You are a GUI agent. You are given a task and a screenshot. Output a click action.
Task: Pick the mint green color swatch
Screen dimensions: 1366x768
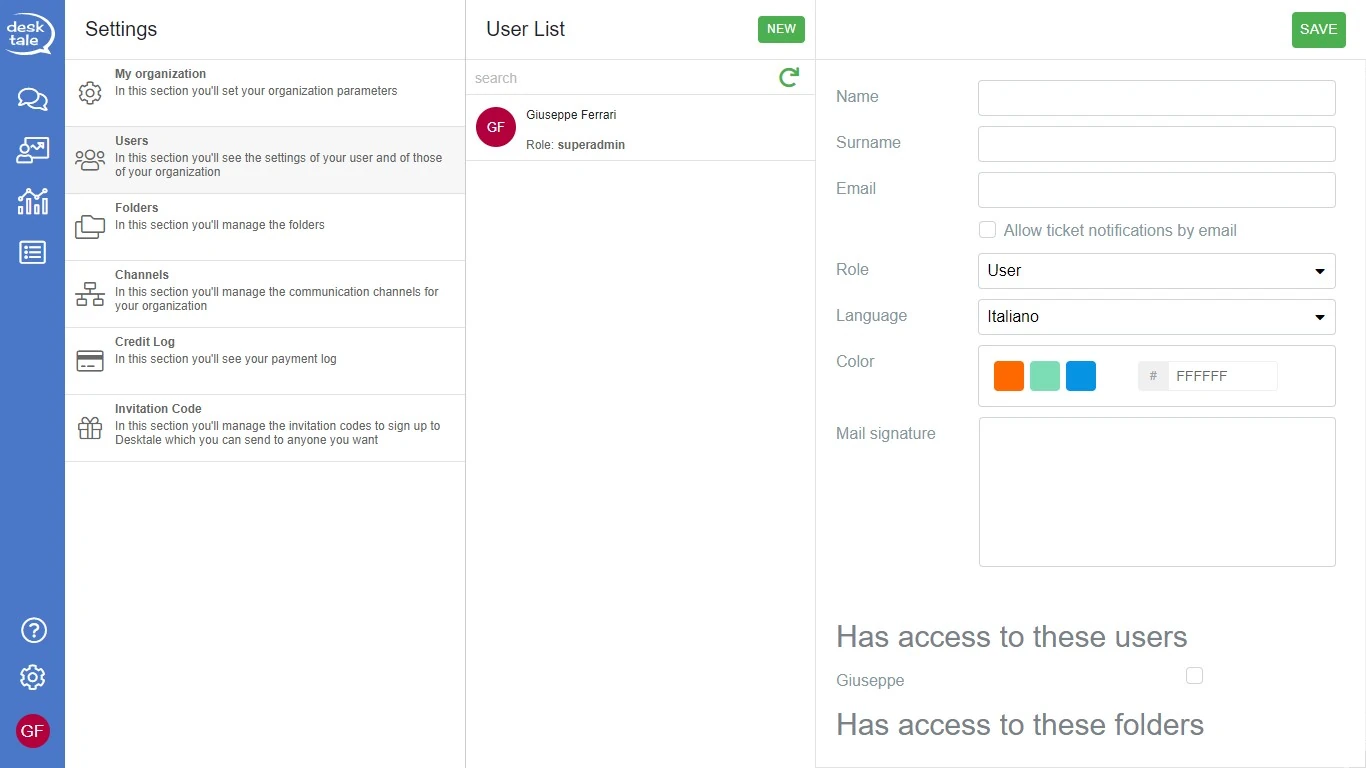click(1045, 376)
